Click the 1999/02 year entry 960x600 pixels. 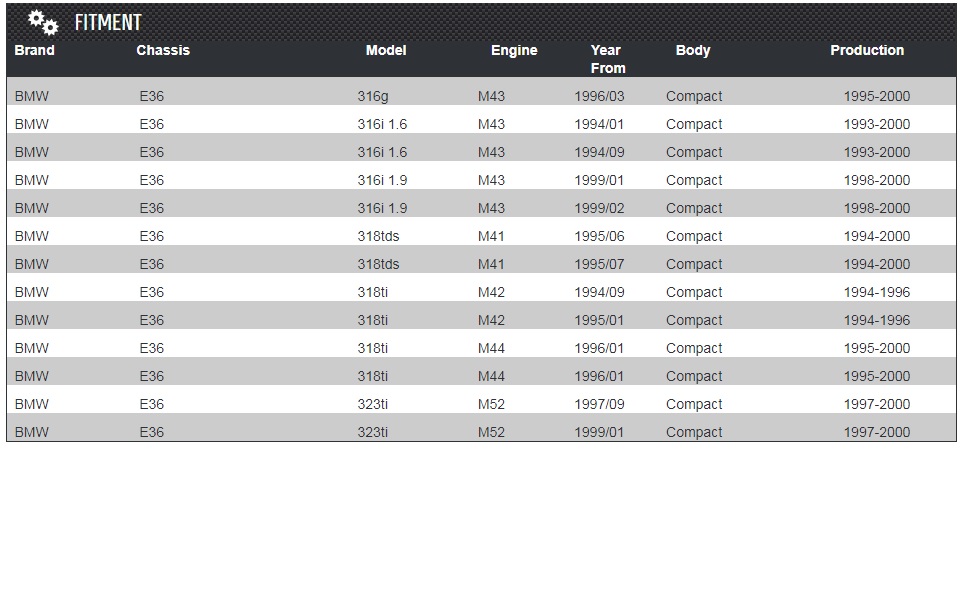[599, 209]
